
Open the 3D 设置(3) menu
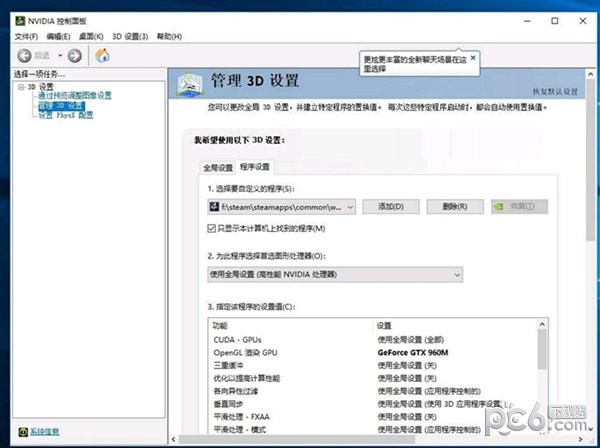click(130, 37)
